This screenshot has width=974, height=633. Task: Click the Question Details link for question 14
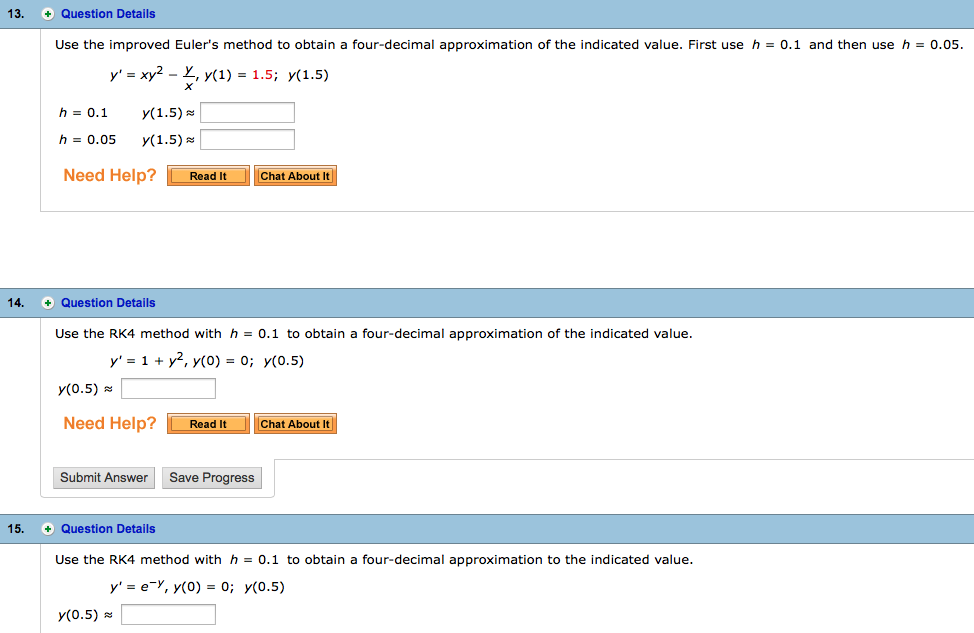(x=109, y=302)
